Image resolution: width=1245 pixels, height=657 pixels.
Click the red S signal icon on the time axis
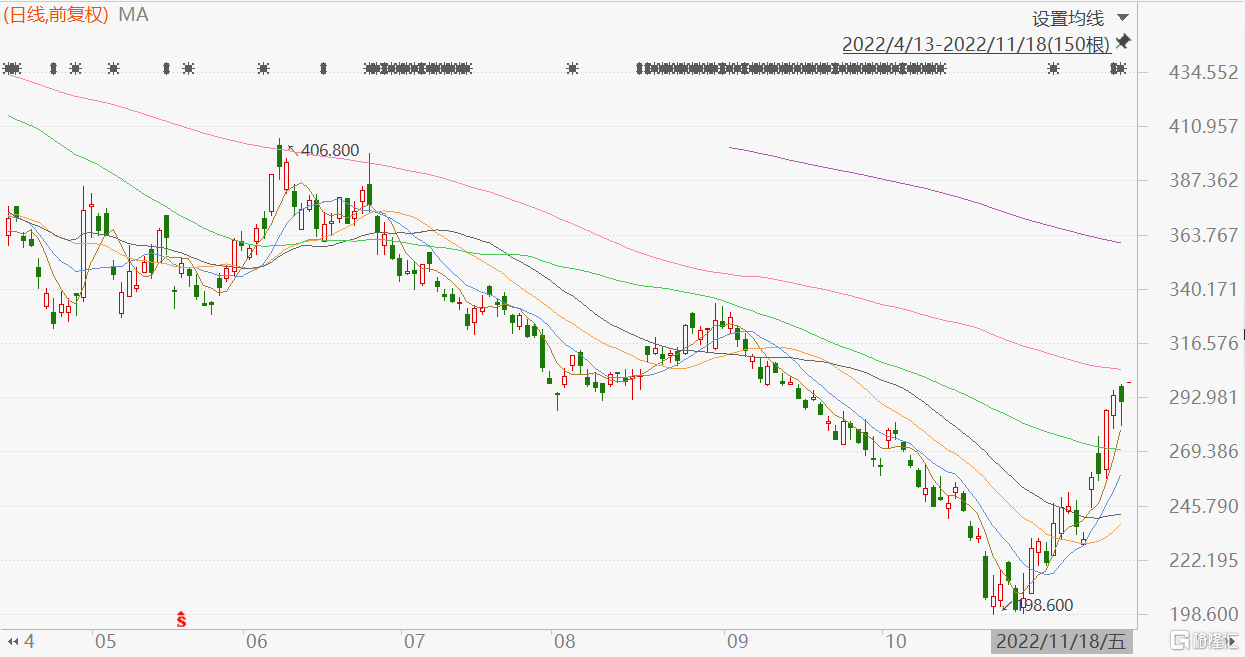[181, 620]
